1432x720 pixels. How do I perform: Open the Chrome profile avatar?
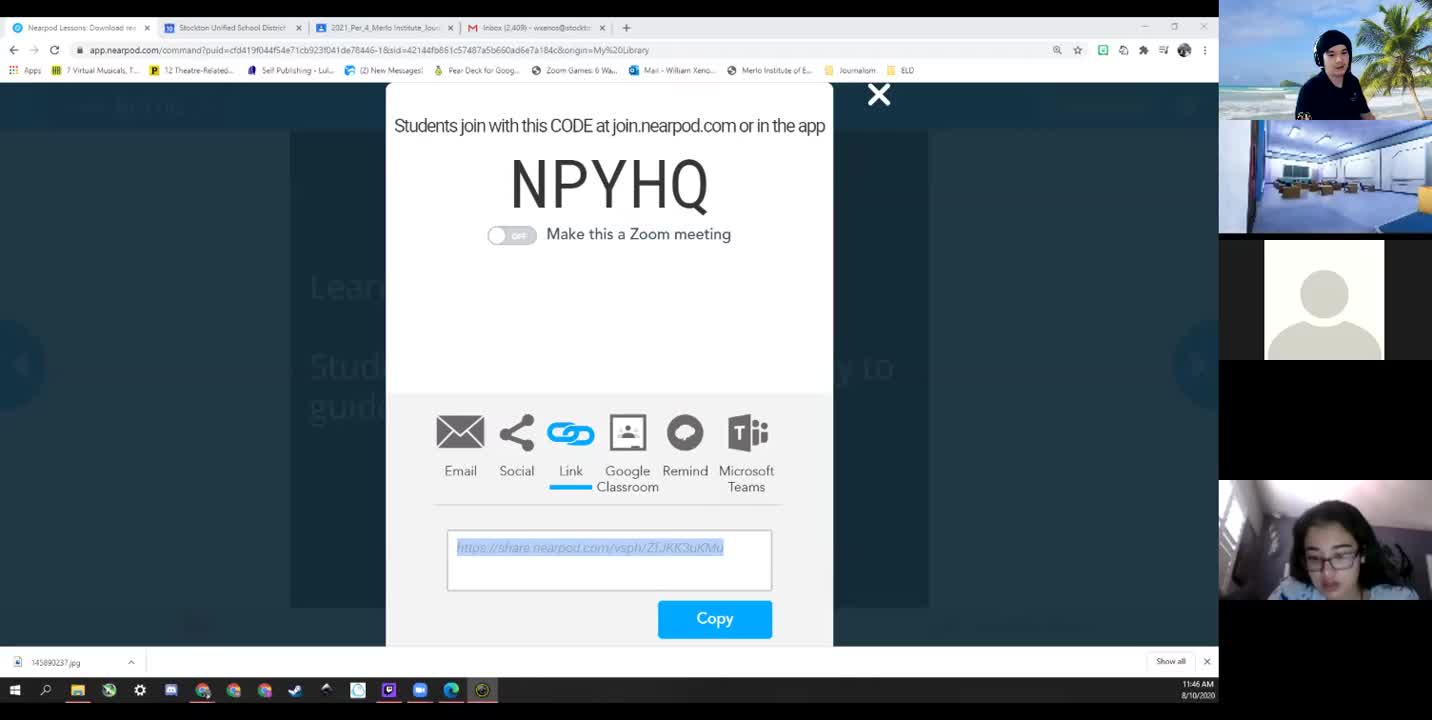(1184, 50)
